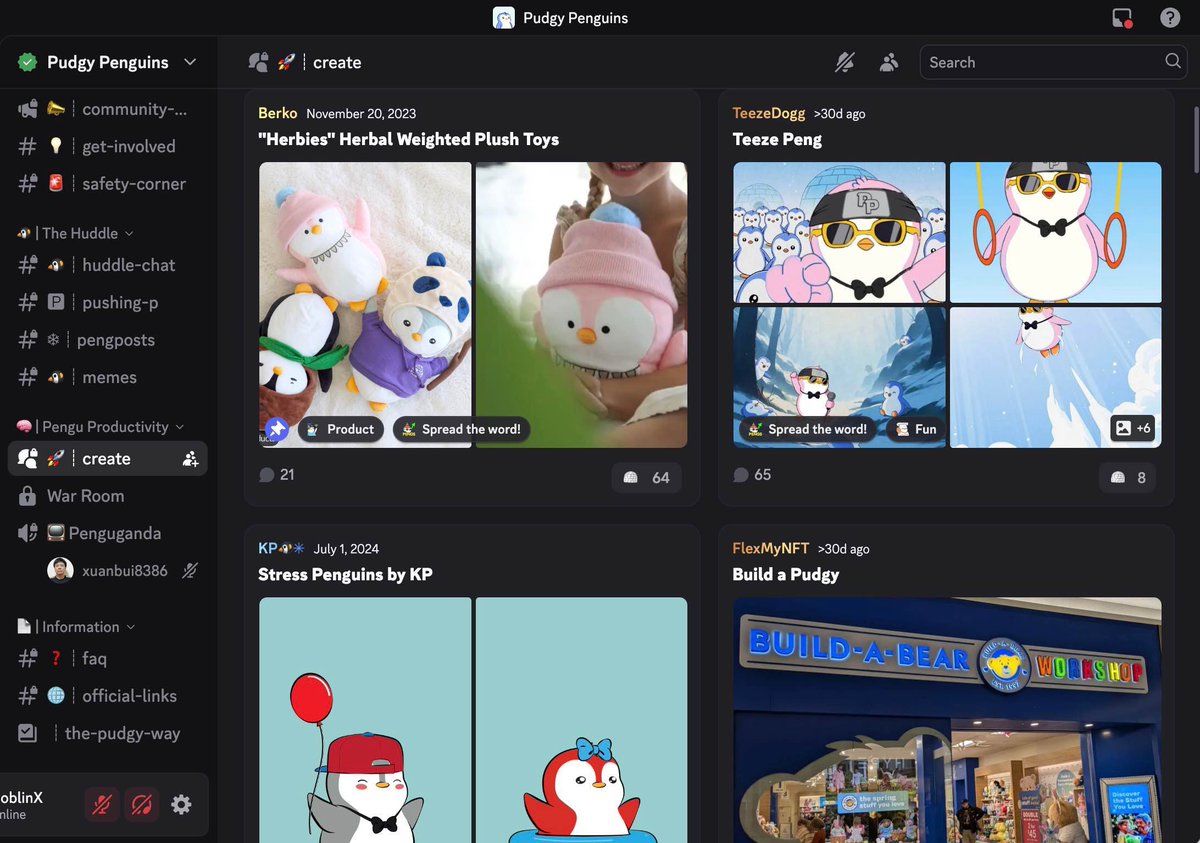Open plush penguins group photo thumbnail
The image size is (1200, 843).
point(365,305)
